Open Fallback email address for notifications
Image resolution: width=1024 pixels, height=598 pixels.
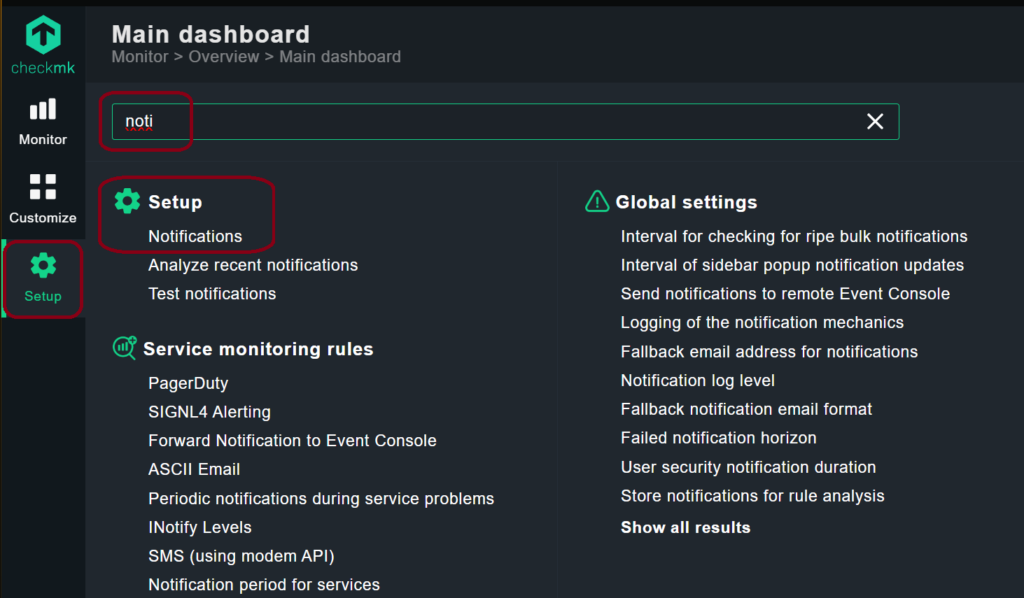tap(769, 352)
